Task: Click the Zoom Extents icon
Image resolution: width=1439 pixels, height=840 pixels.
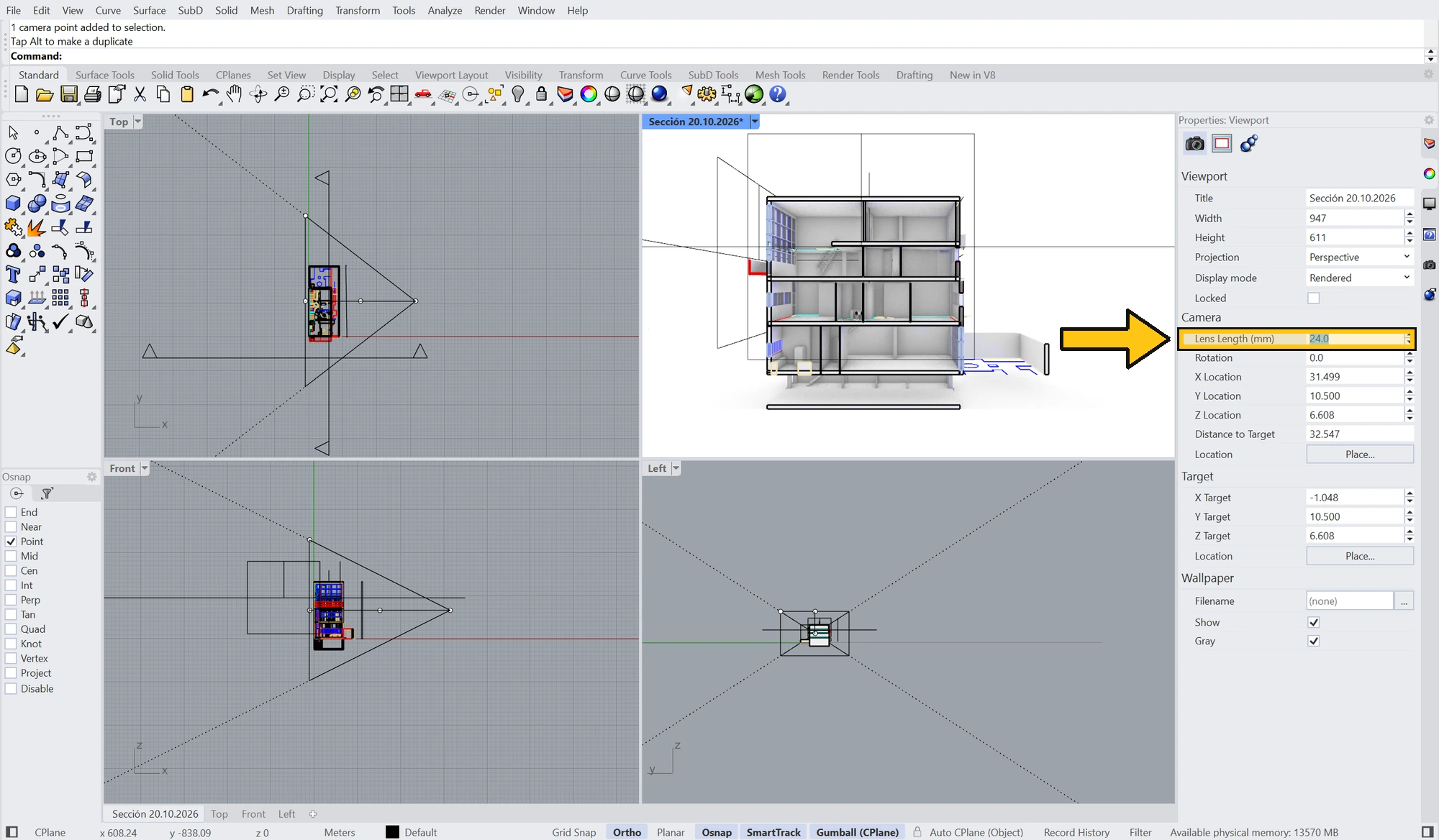Action: coord(329,94)
